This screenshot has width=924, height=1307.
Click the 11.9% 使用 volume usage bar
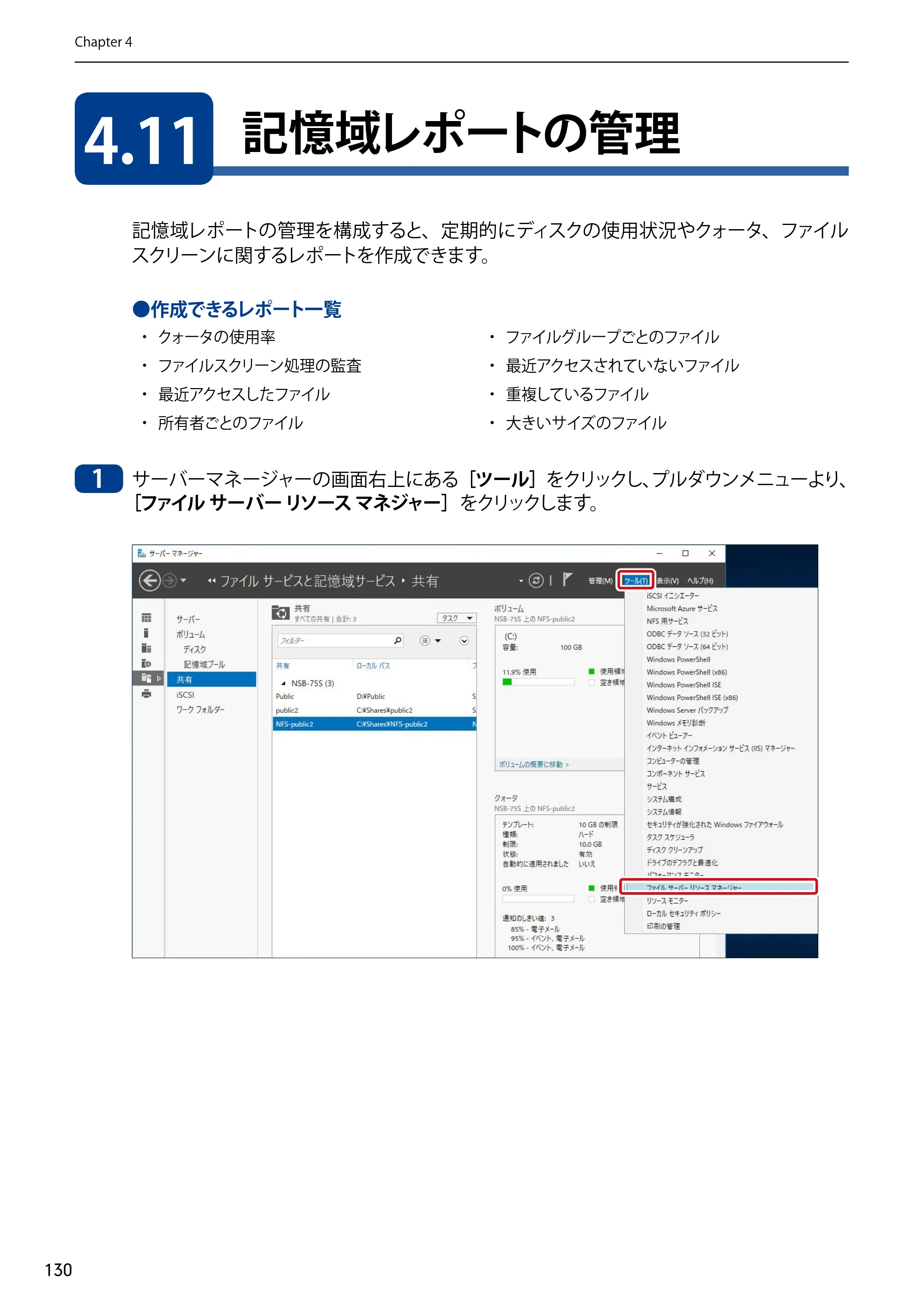pos(538,682)
